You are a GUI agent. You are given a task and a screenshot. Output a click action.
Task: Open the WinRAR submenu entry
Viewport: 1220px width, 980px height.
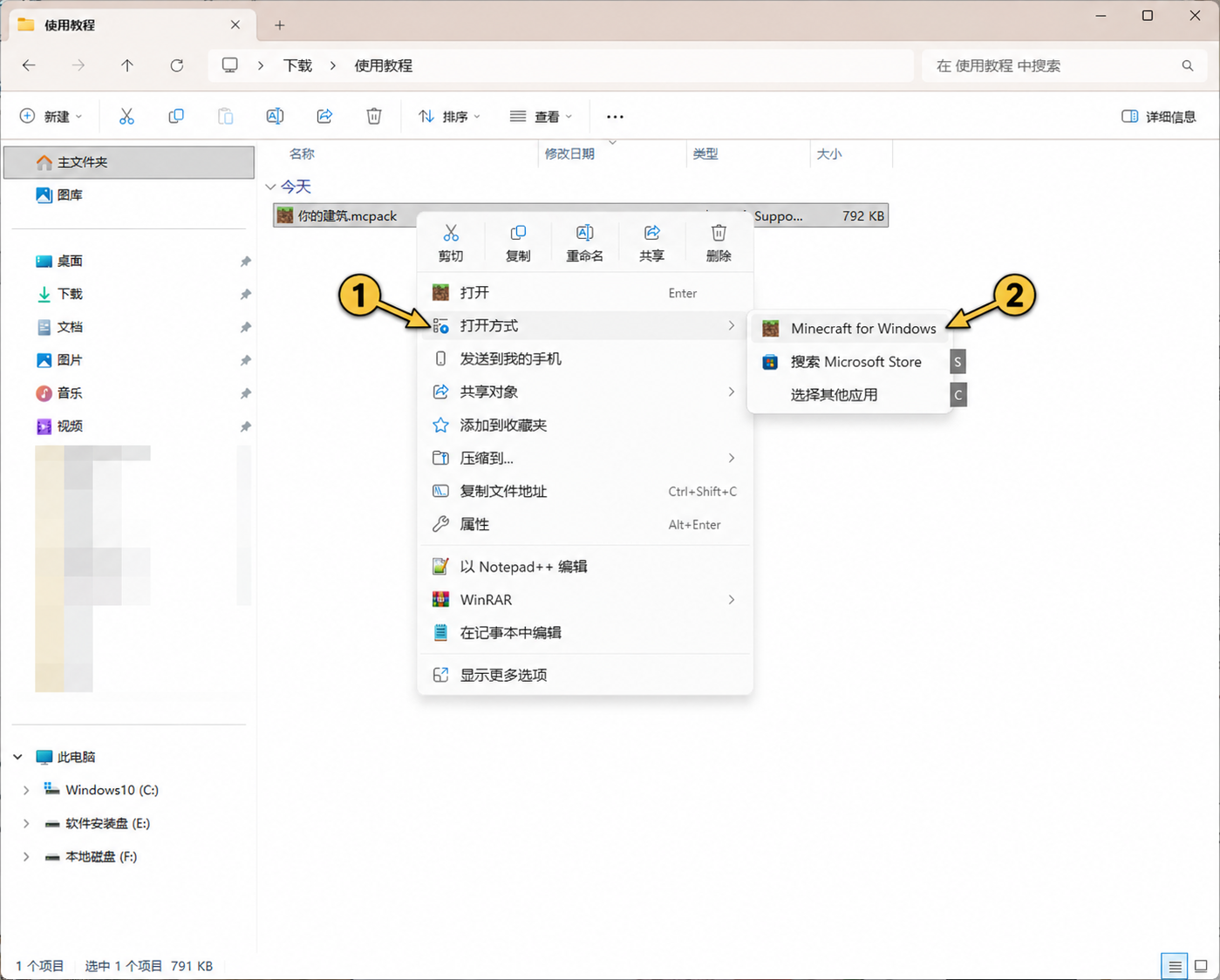(585, 600)
